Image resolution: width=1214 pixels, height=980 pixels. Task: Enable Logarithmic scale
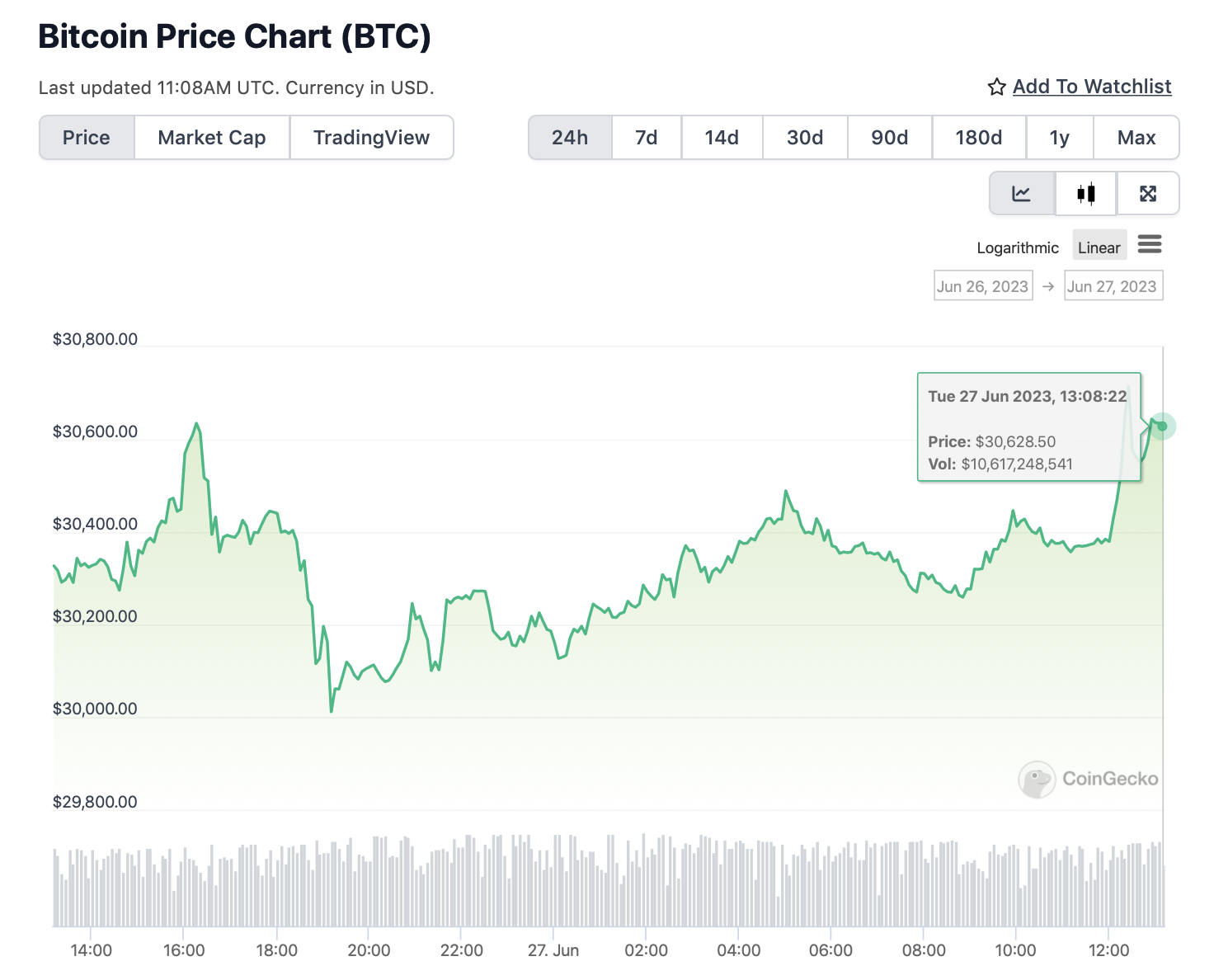point(1018,247)
